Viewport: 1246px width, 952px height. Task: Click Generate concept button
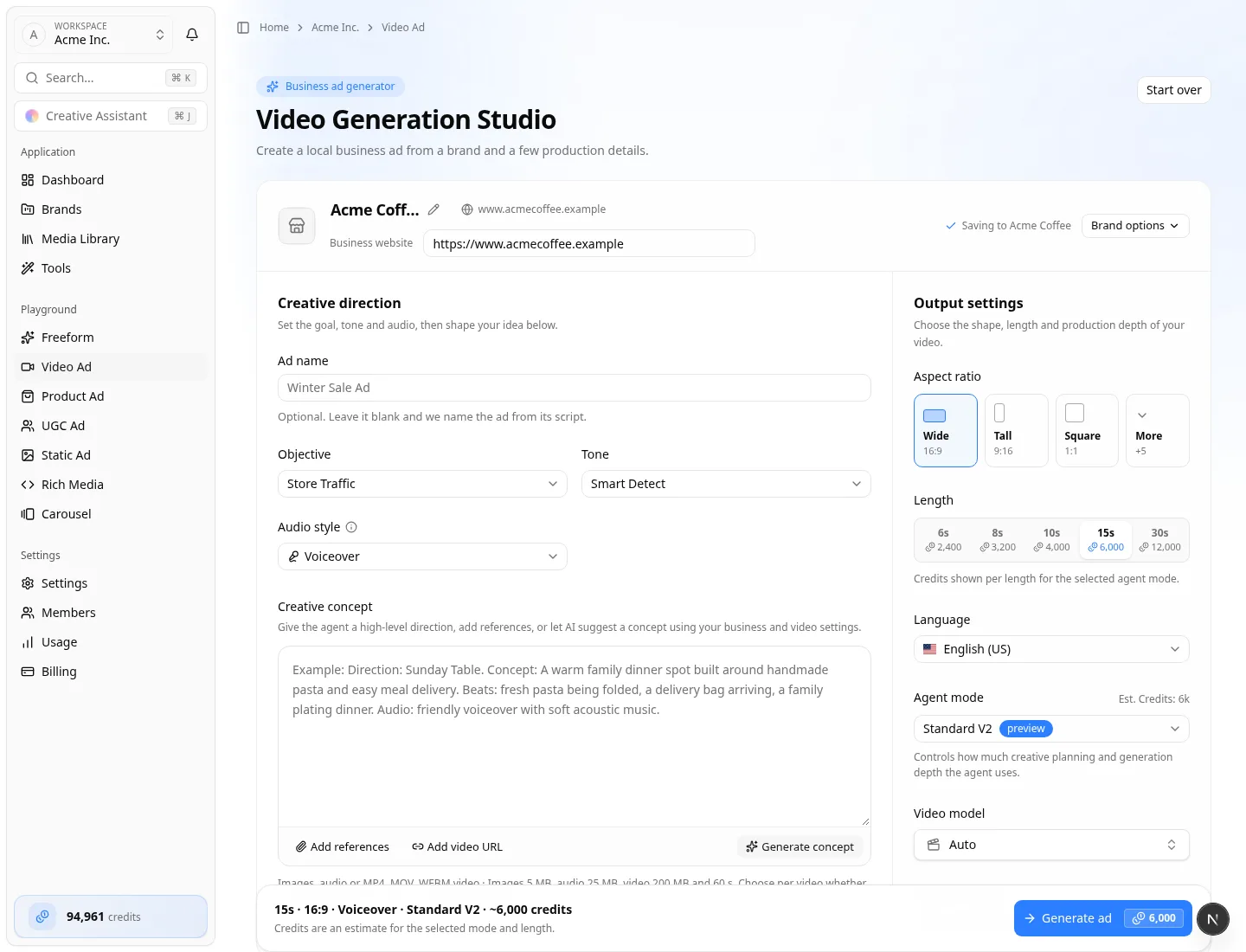(800, 846)
